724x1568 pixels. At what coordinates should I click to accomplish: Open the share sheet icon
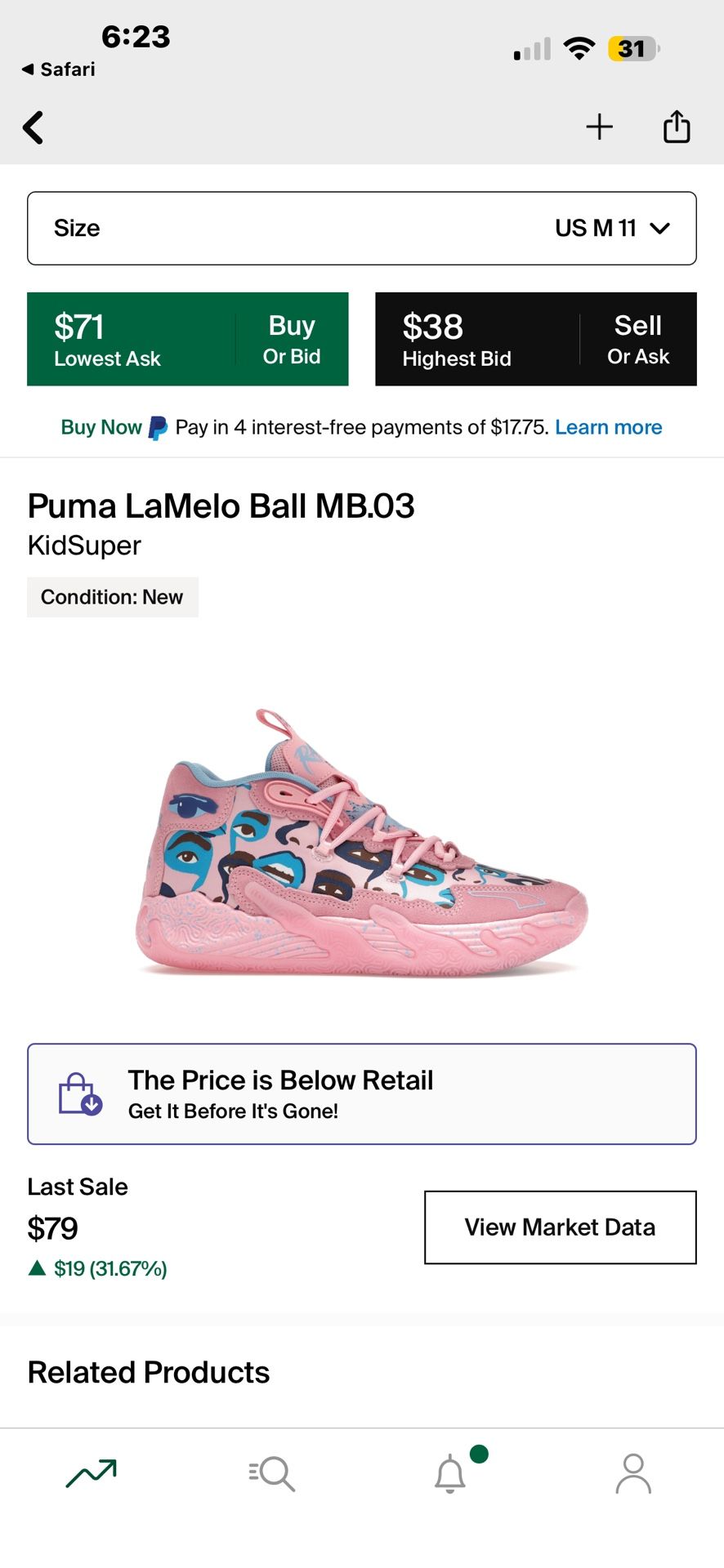pyautogui.click(x=677, y=127)
